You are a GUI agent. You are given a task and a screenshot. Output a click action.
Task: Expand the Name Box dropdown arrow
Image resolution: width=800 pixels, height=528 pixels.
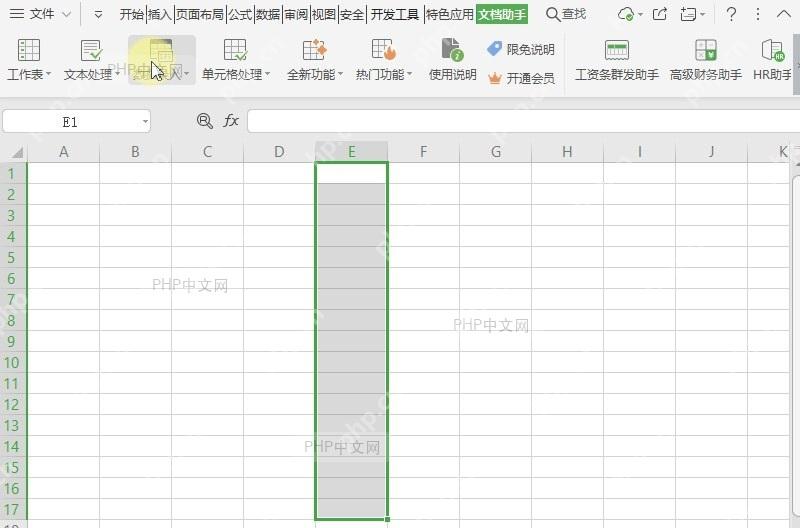click(145, 121)
